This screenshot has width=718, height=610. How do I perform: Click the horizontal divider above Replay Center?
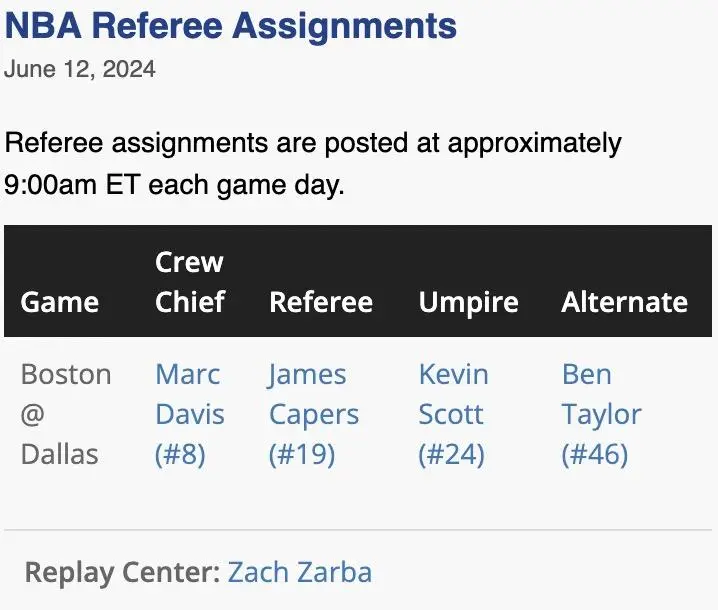coord(358,530)
